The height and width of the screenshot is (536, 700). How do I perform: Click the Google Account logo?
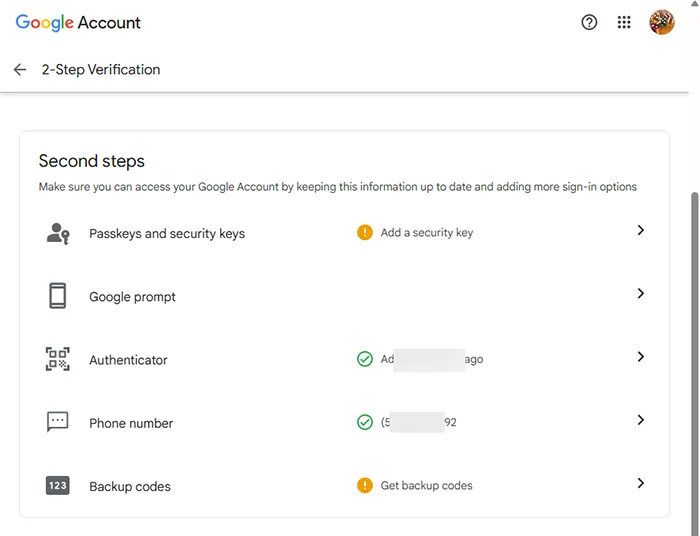78,22
